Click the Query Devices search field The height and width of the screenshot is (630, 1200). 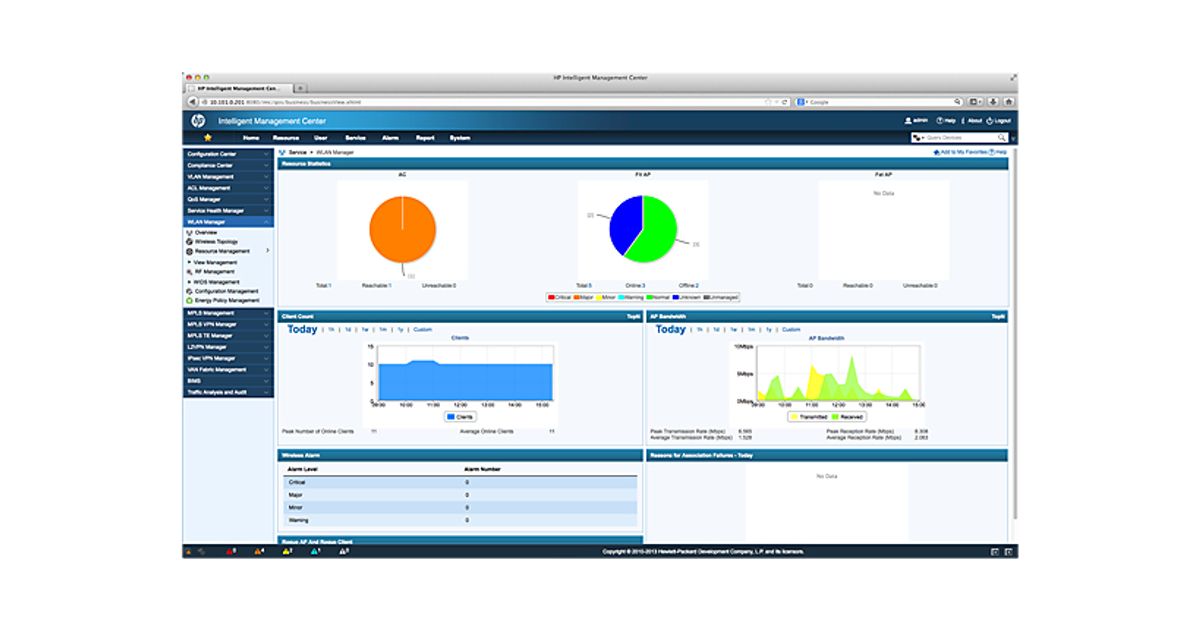pyautogui.click(x=958, y=137)
